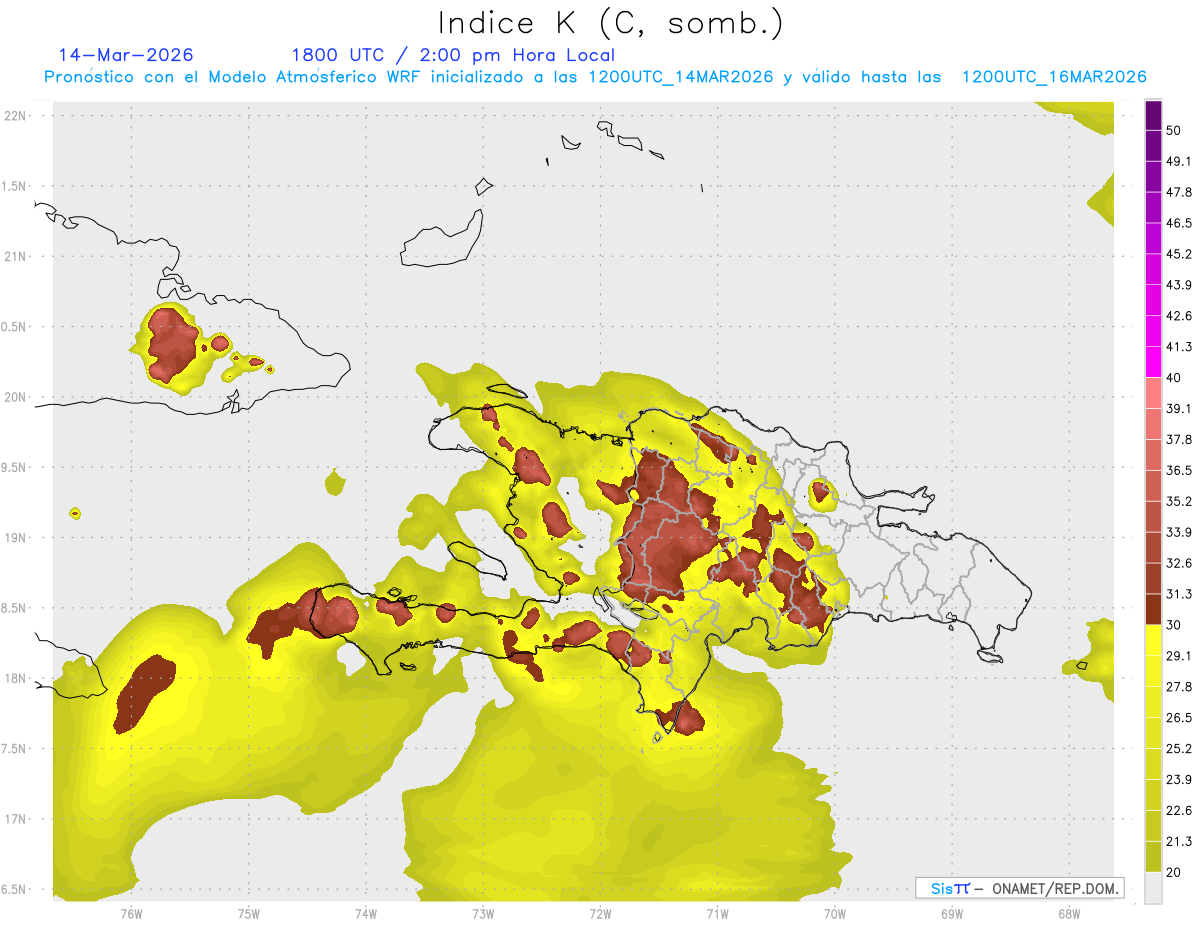
Task: Click the colorbar label '32.6'
Action: point(1179,563)
